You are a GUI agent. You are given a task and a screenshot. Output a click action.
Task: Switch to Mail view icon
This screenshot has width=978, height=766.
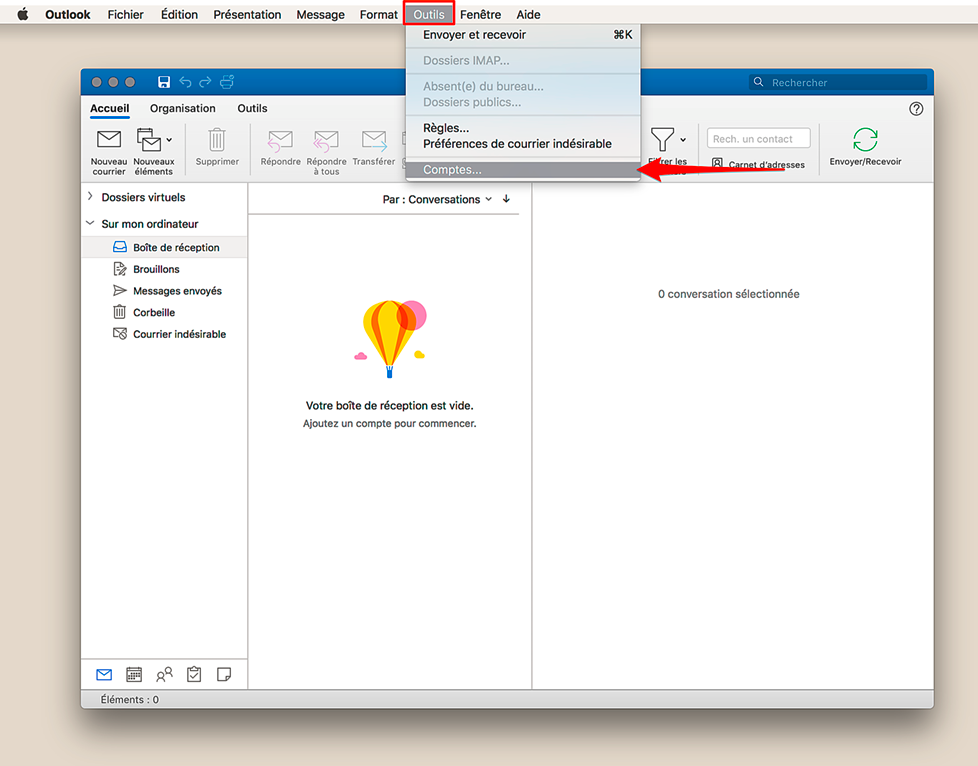(x=104, y=674)
